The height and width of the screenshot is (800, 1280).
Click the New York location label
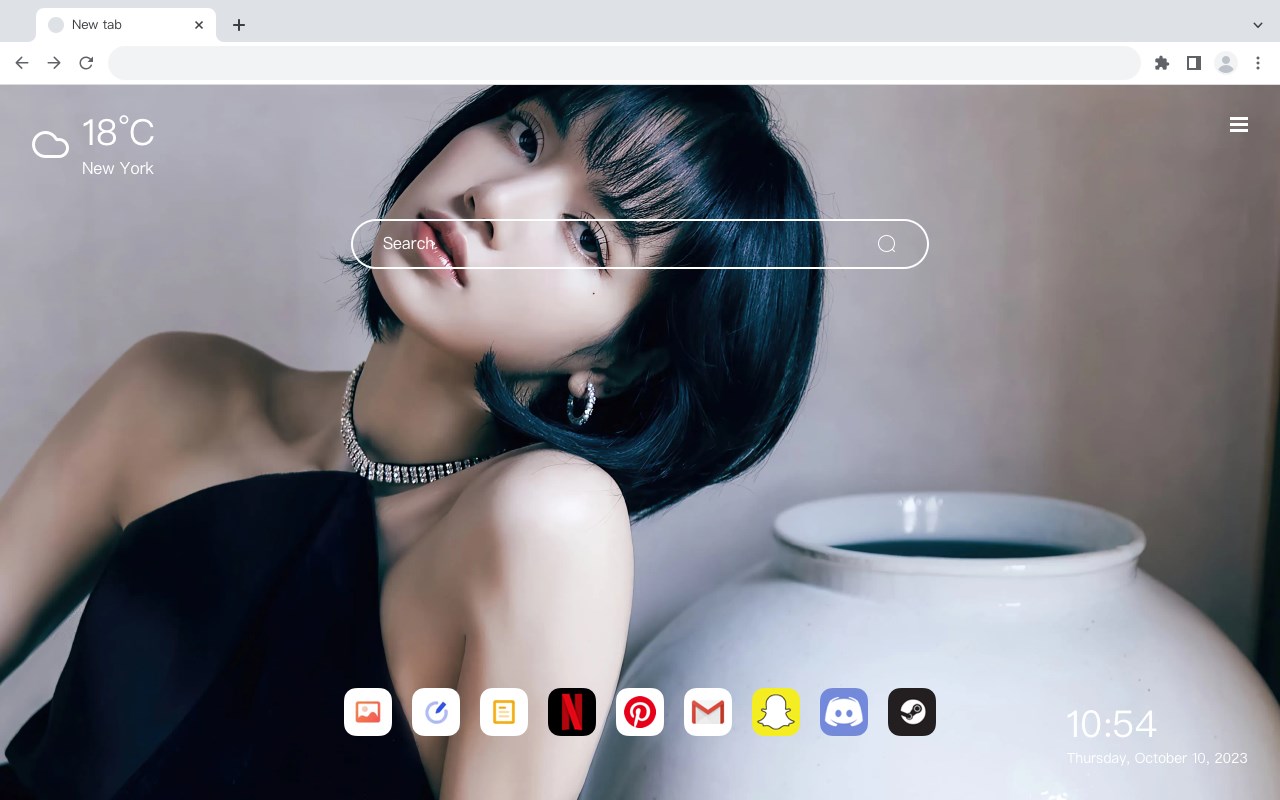118,168
